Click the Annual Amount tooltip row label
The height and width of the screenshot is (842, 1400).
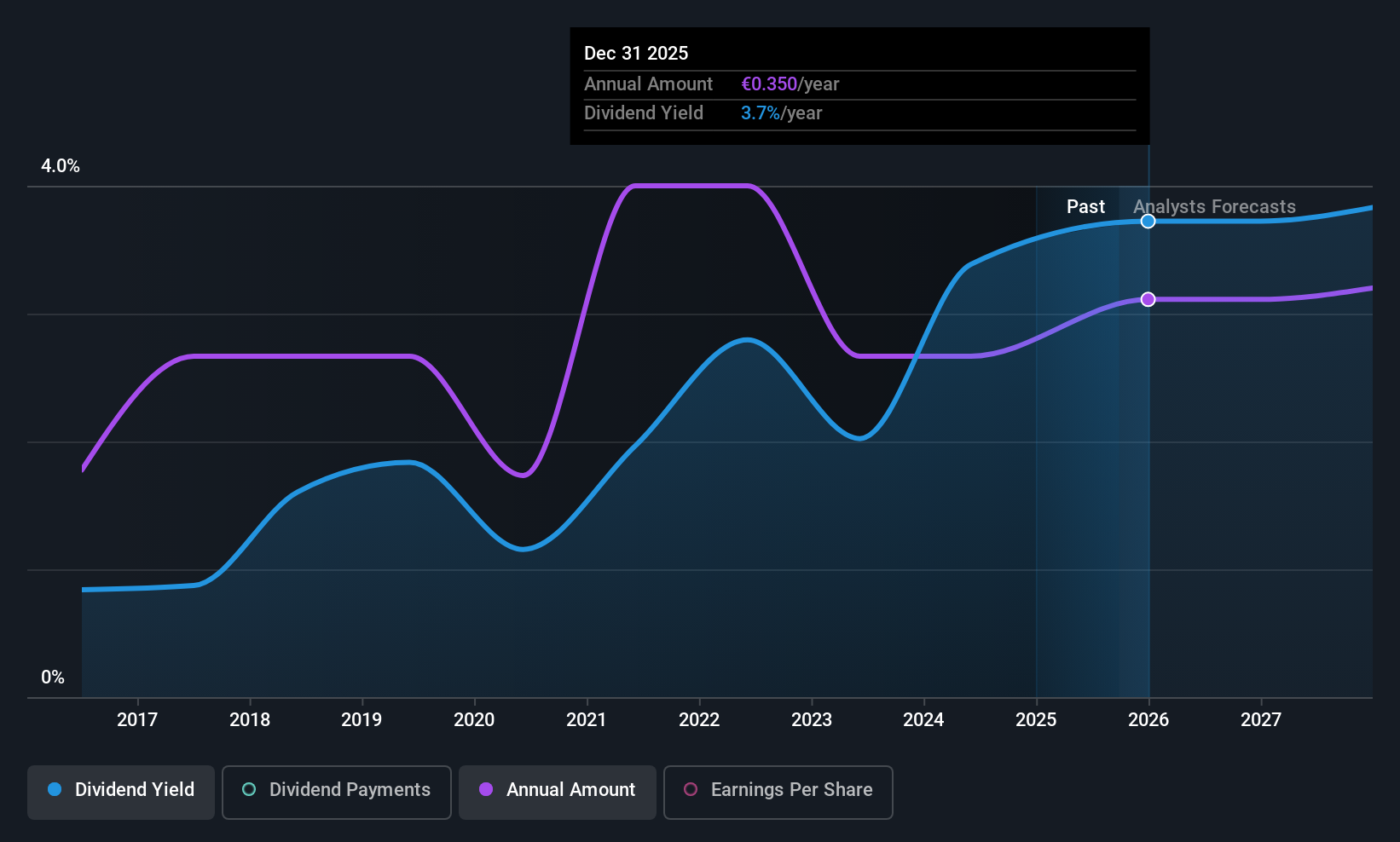(648, 84)
